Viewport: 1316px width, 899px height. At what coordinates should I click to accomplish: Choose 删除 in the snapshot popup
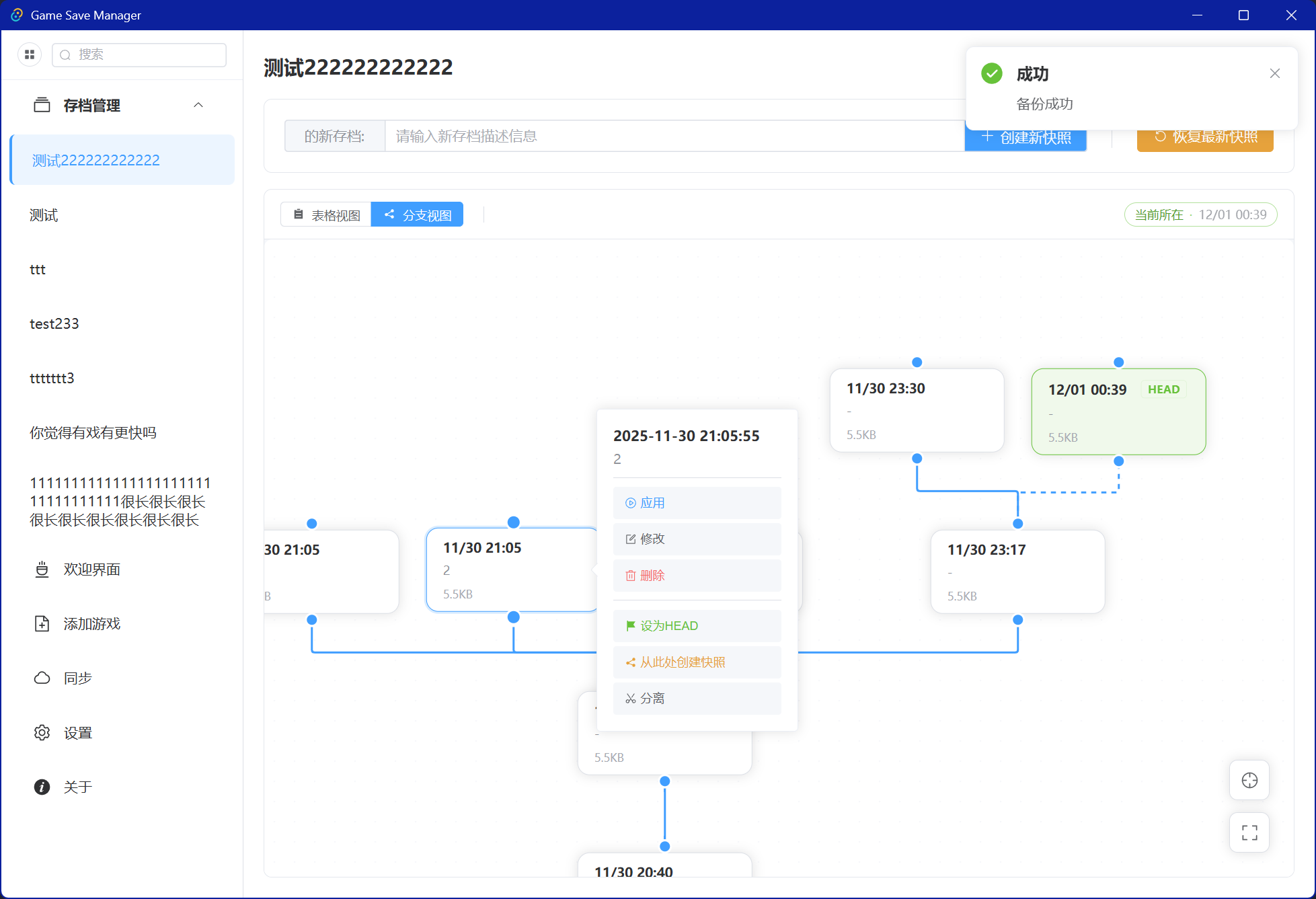(x=697, y=575)
